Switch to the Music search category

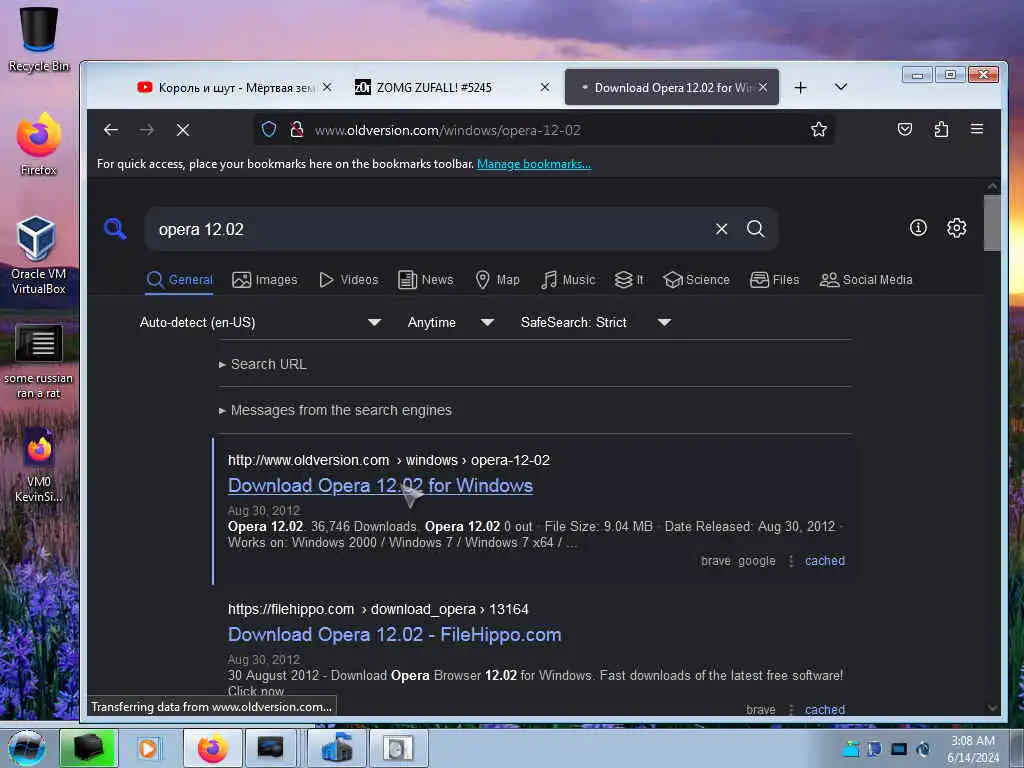click(568, 280)
